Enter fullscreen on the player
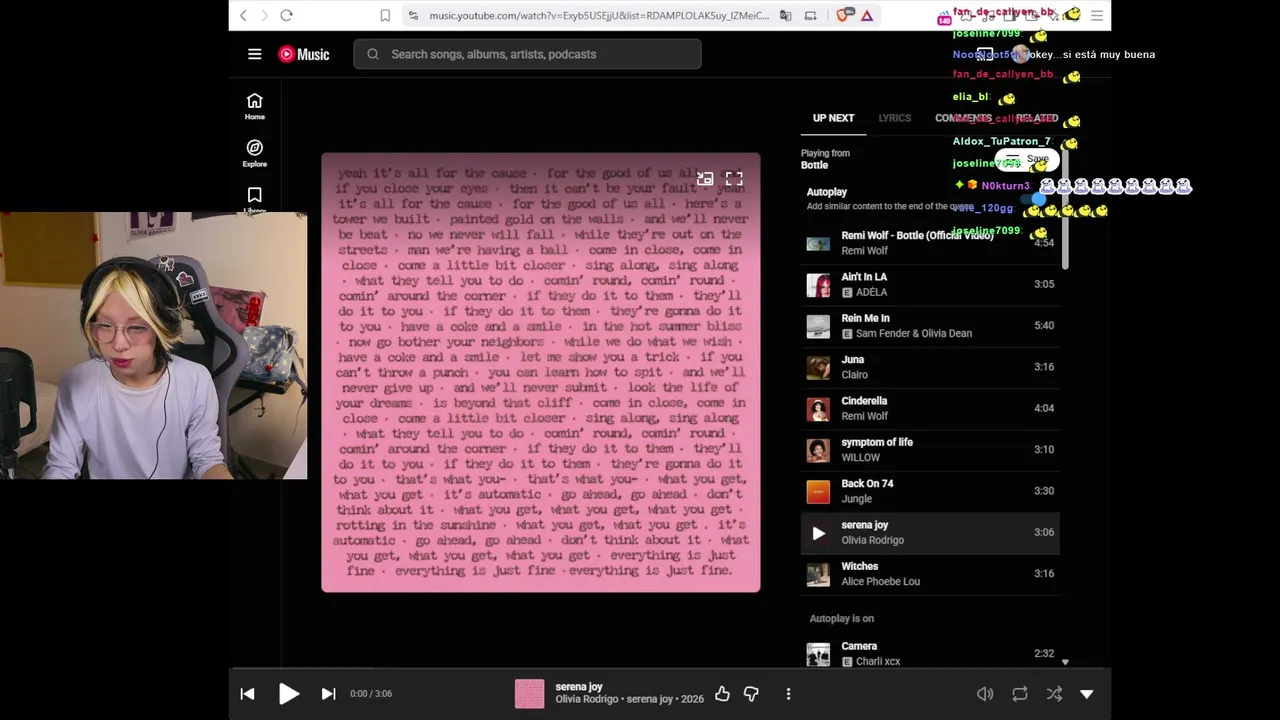This screenshot has width=1280, height=720. click(x=734, y=179)
